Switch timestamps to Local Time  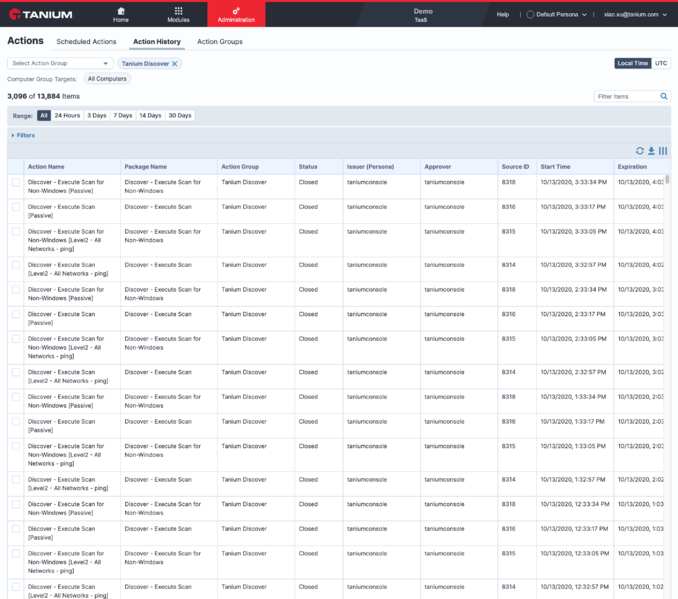coord(633,63)
